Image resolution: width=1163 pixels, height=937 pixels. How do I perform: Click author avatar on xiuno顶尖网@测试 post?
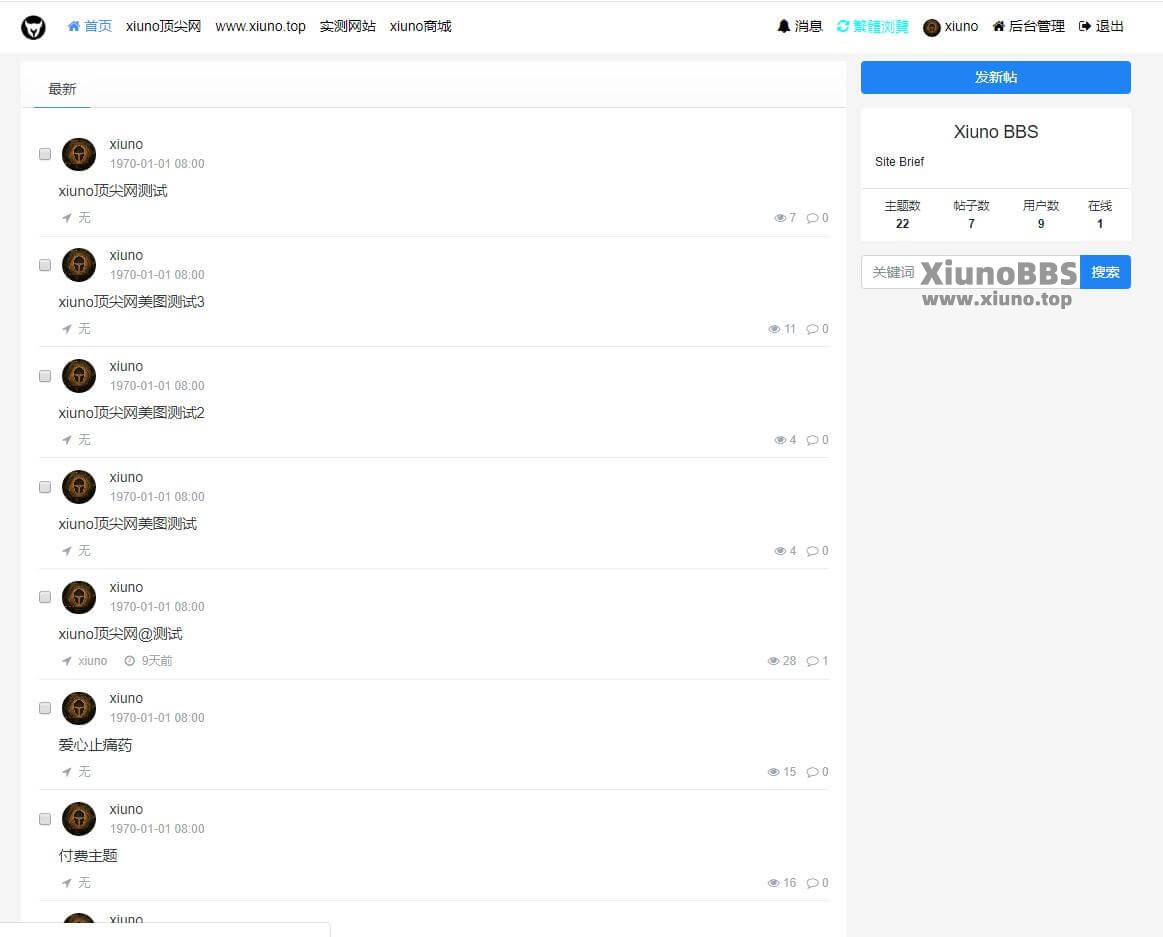(x=79, y=597)
